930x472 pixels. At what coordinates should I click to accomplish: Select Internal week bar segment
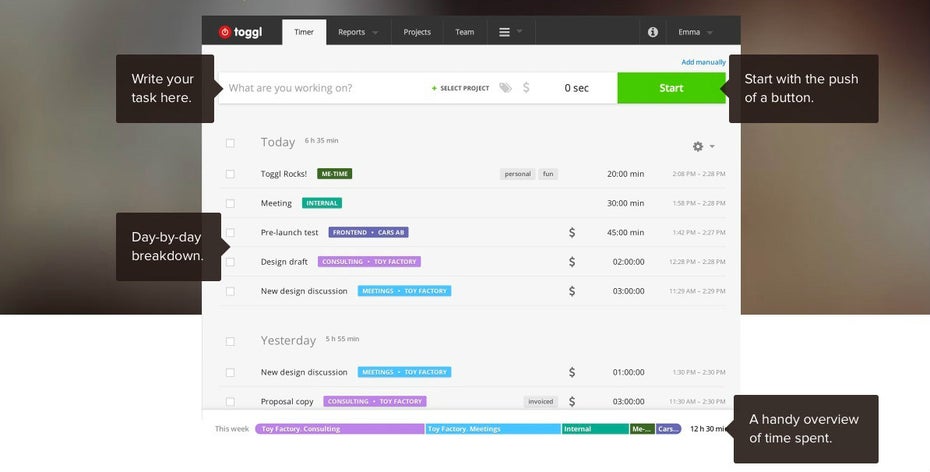click(x=595, y=429)
